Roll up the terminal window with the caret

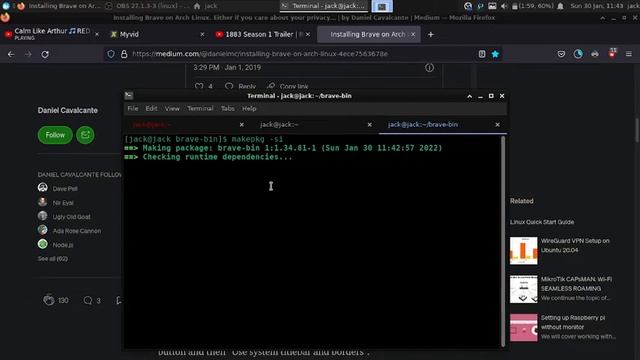pyautogui.click(x=469, y=96)
